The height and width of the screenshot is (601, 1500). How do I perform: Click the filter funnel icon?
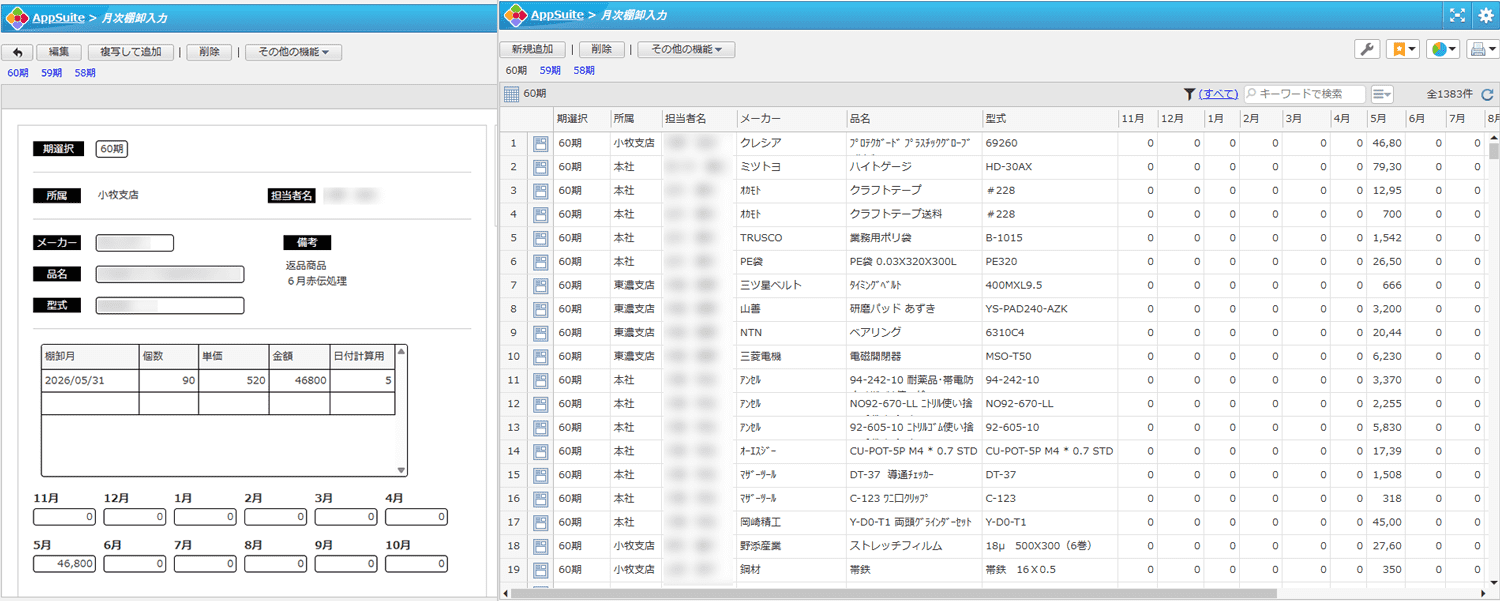coord(1189,94)
